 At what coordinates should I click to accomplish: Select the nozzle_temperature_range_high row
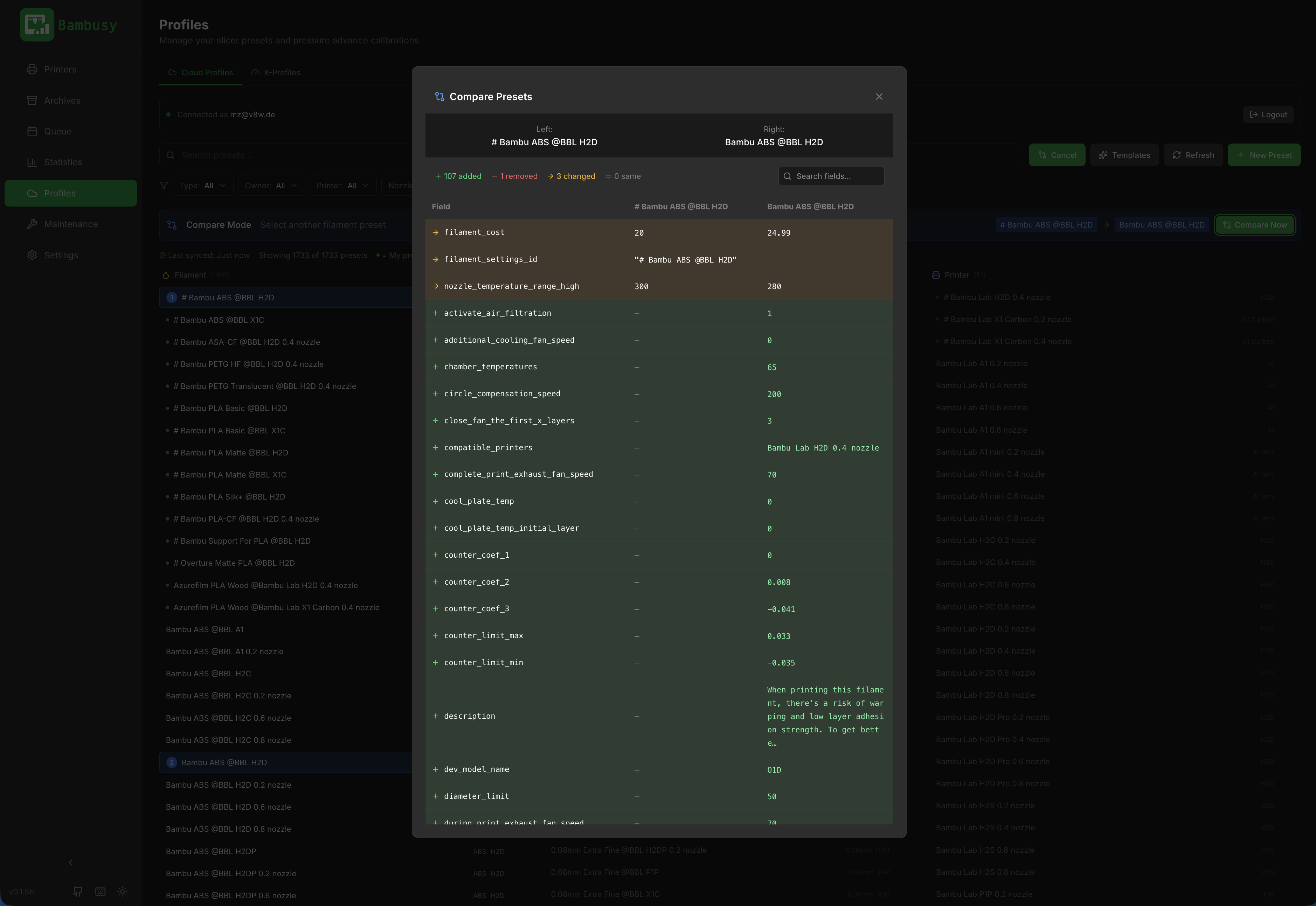click(659, 286)
